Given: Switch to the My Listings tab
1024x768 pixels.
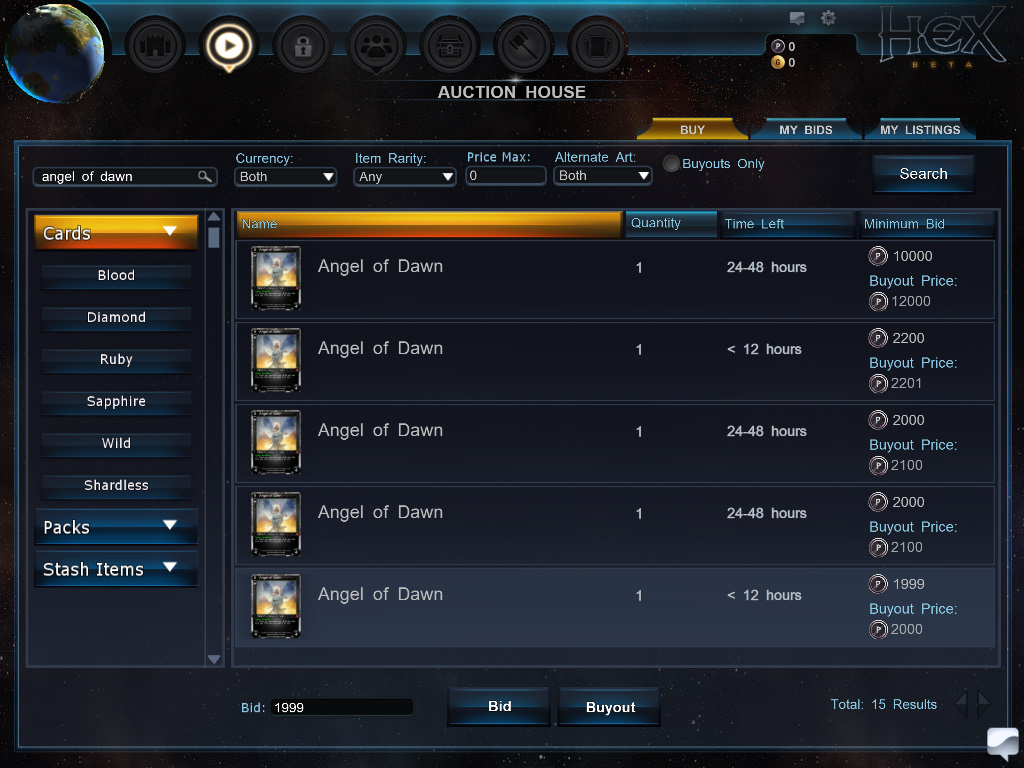Looking at the screenshot, I should (x=920, y=129).
